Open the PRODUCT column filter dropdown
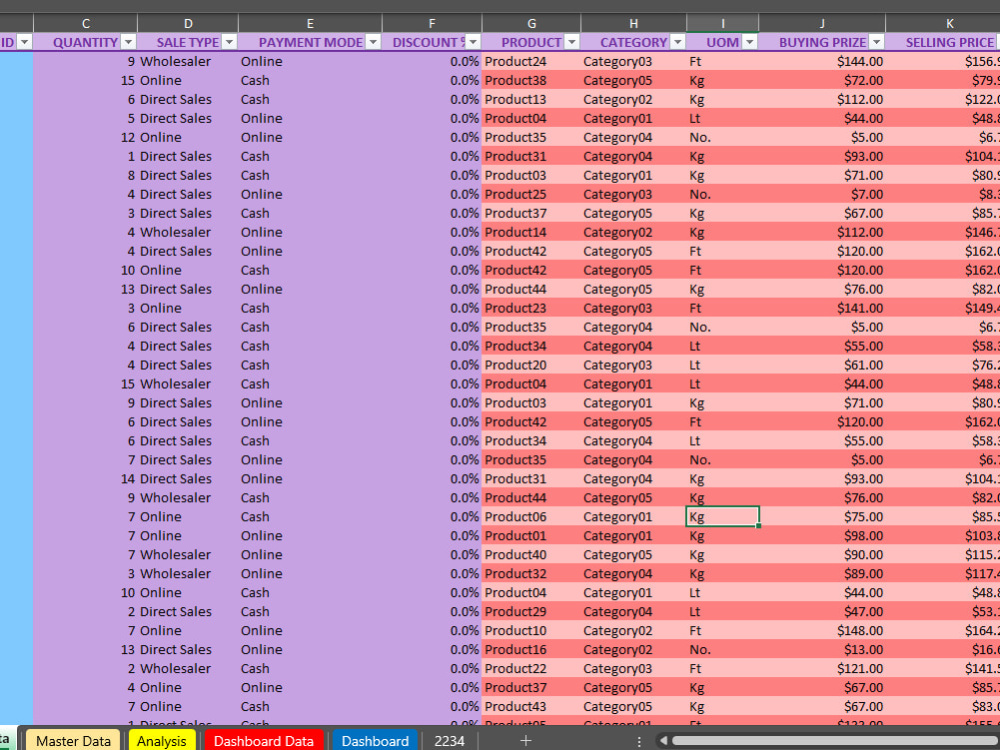Viewport: 1000px width, 750px height. point(571,42)
